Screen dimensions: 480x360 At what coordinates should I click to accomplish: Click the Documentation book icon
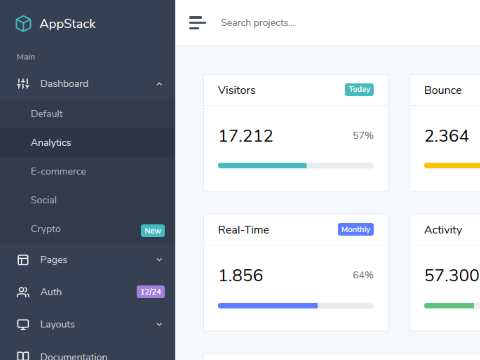(23, 356)
